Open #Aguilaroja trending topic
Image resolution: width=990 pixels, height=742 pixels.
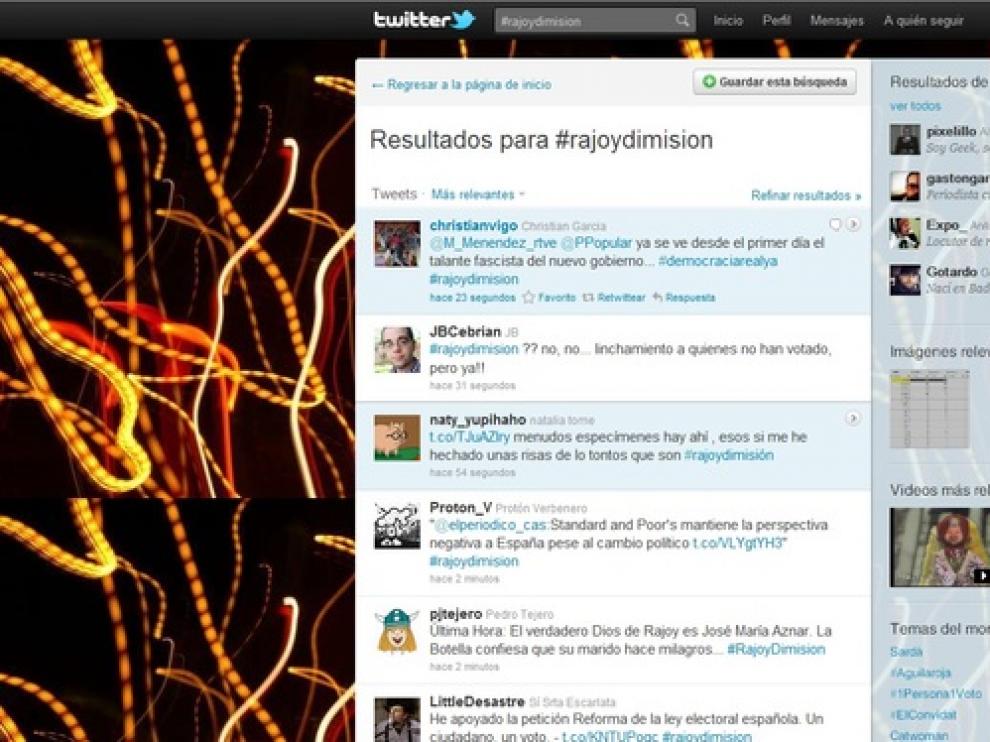(x=921, y=673)
